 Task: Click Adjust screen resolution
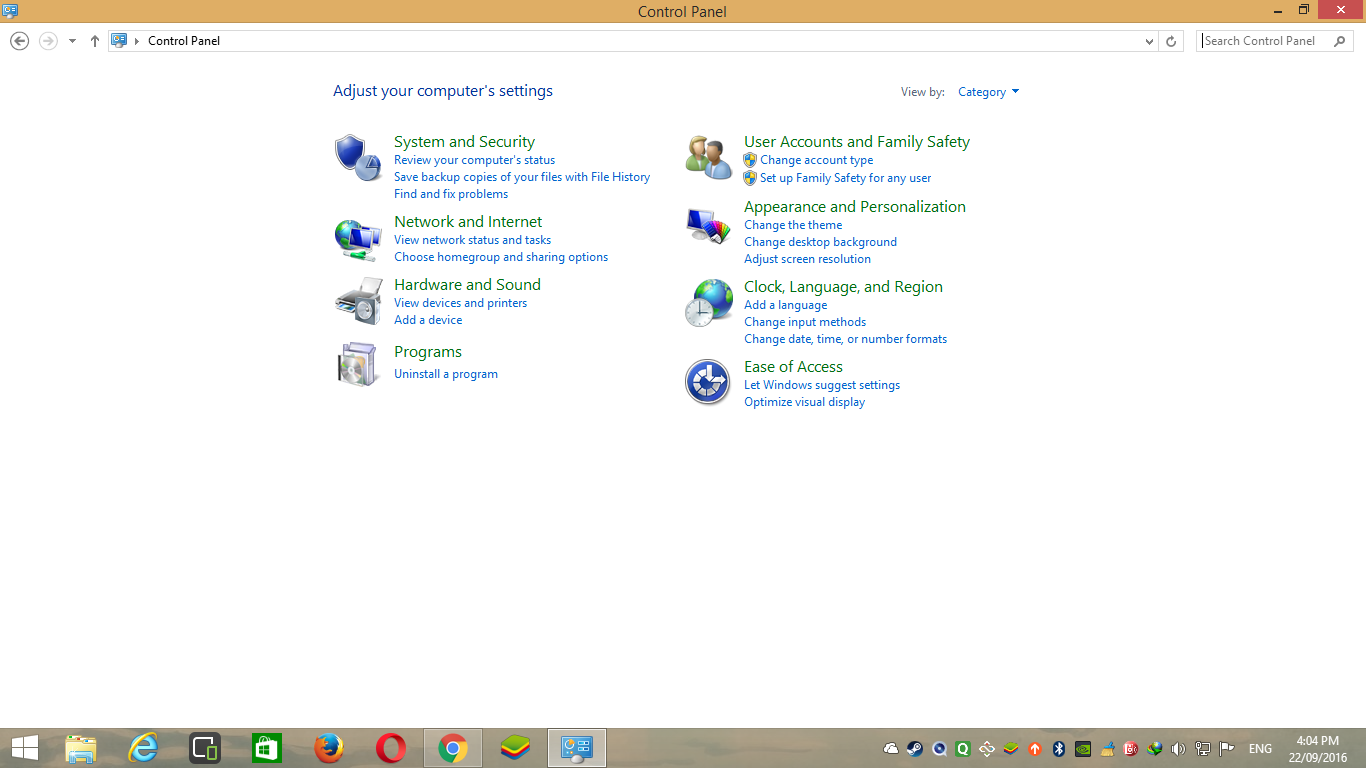point(807,259)
